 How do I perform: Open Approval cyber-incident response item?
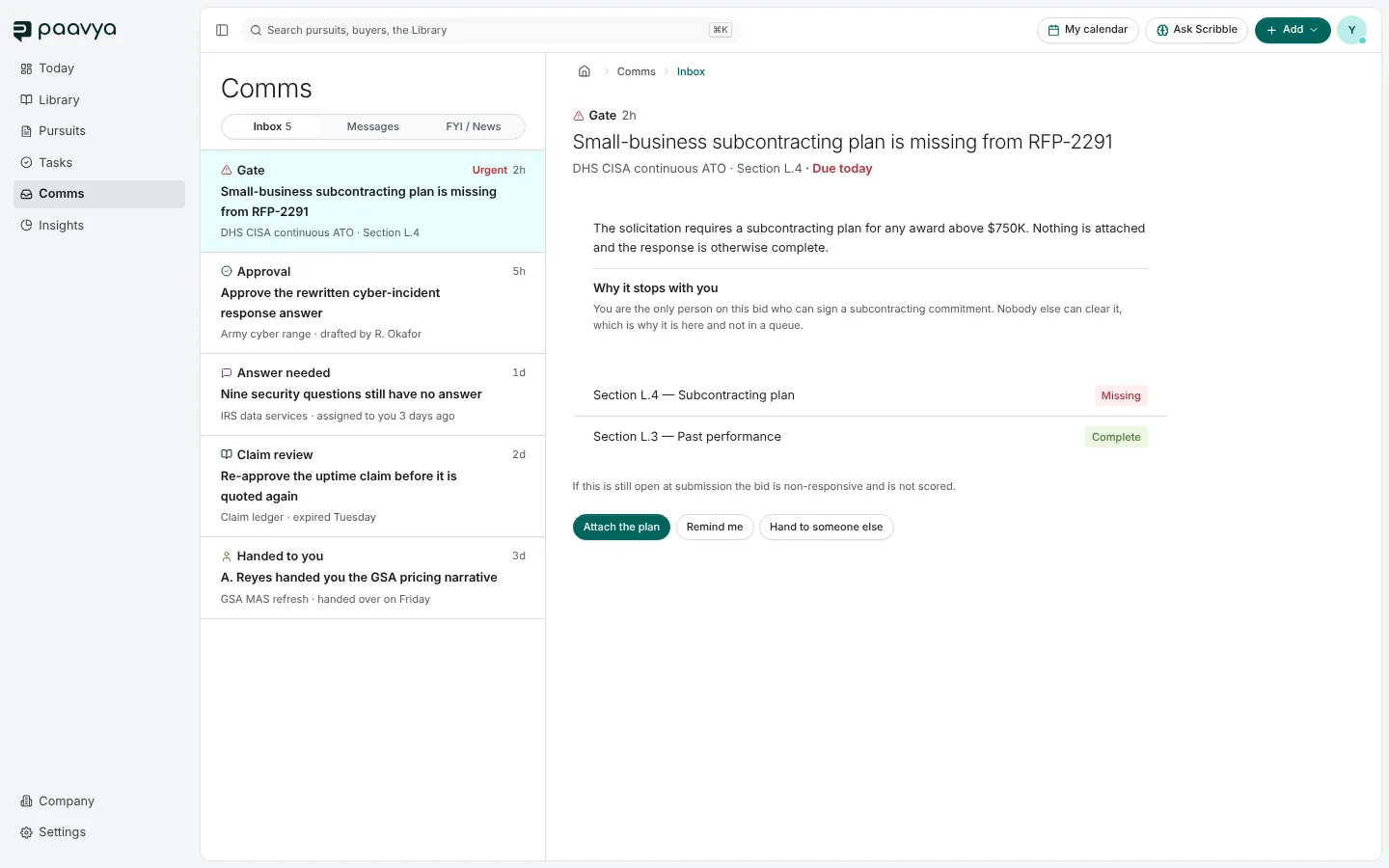coord(372,303)
